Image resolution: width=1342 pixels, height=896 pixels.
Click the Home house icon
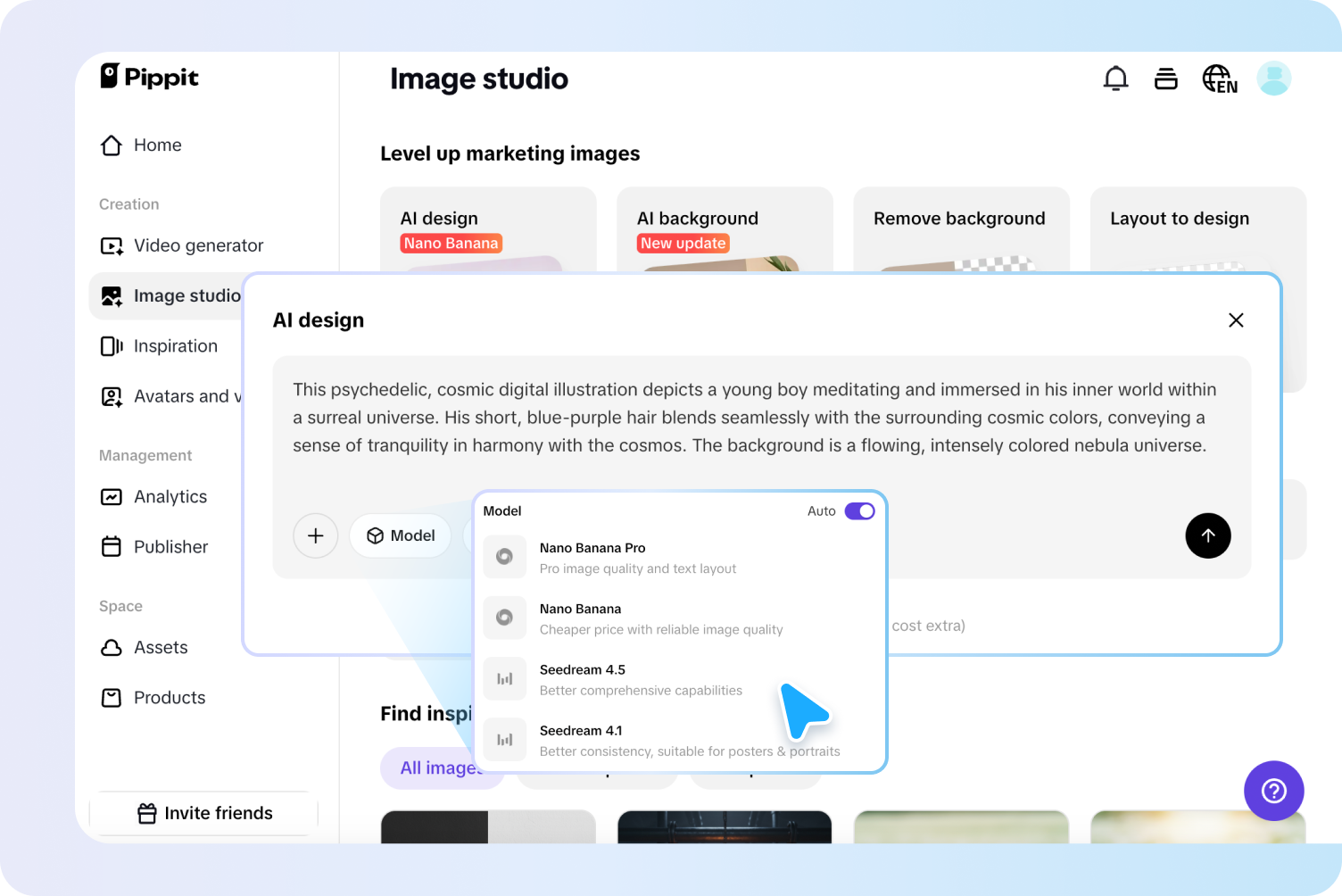click(112, 145)
